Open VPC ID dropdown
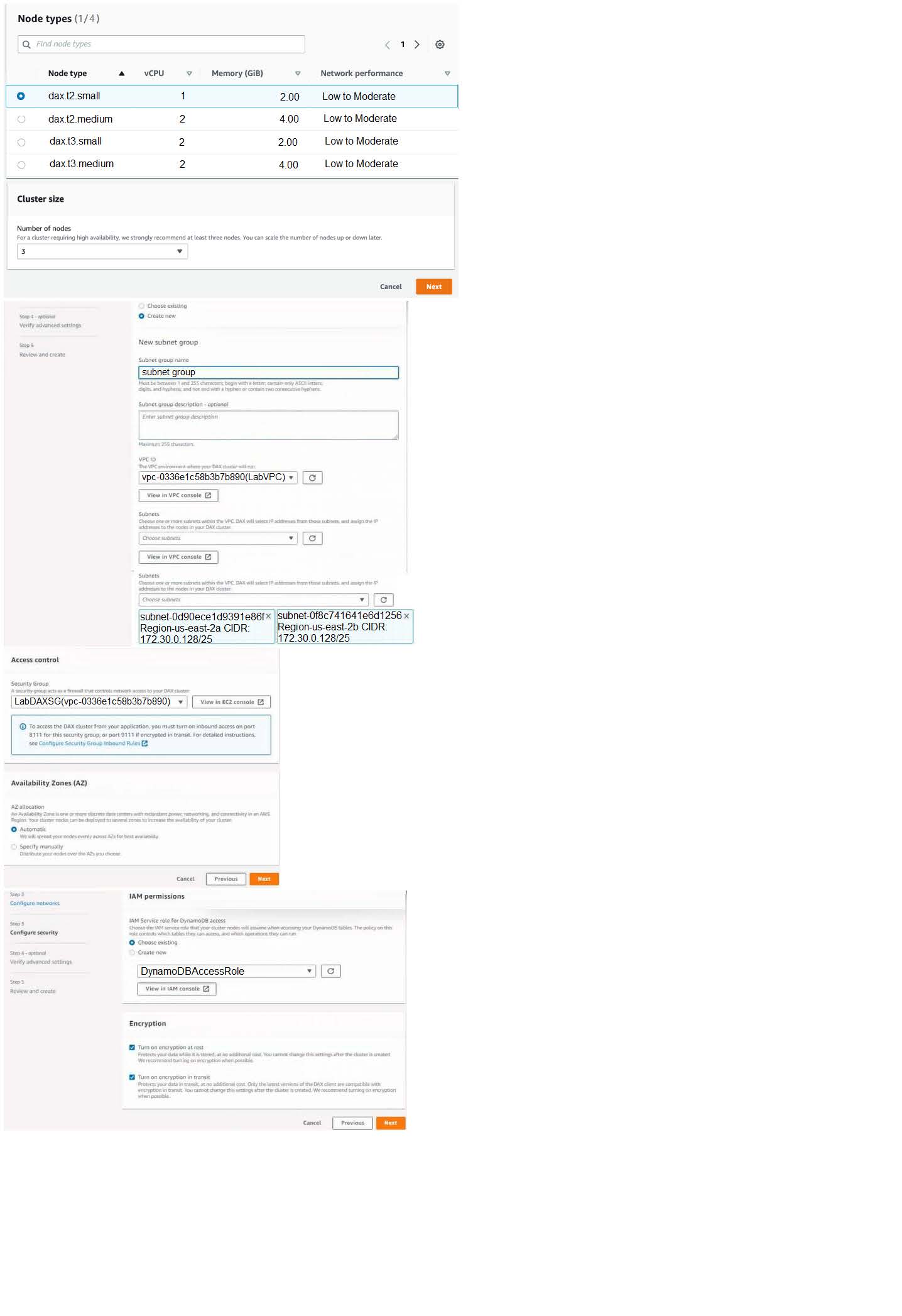The height and width of the screenshot is (1316, 902). [218, 478]
